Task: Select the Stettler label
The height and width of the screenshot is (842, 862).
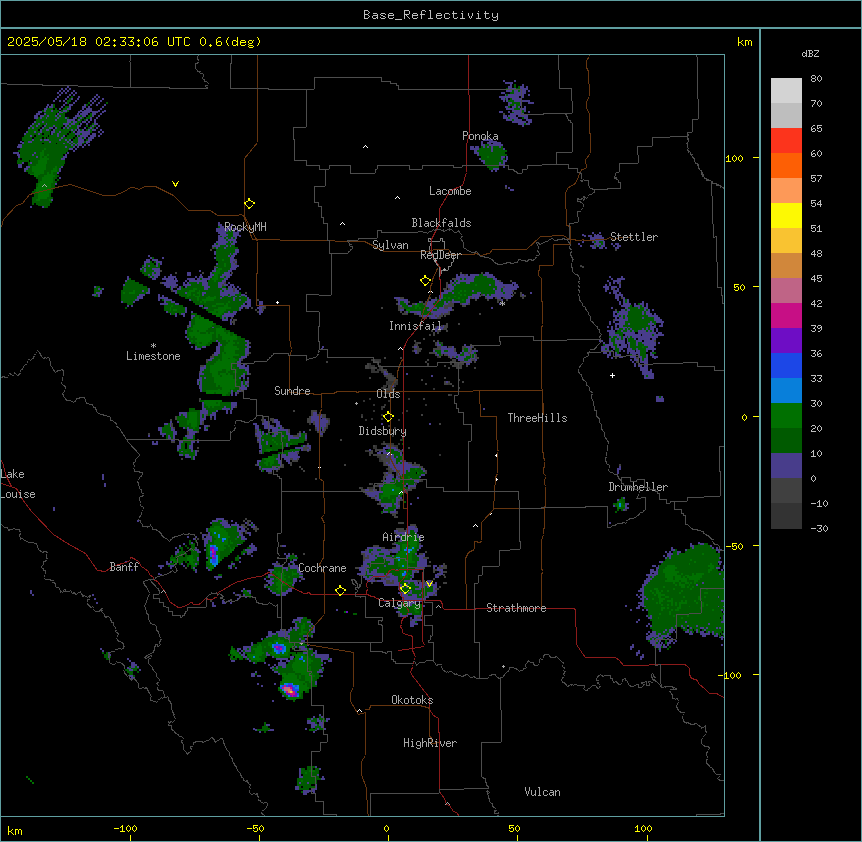Action: pos(634,237)
